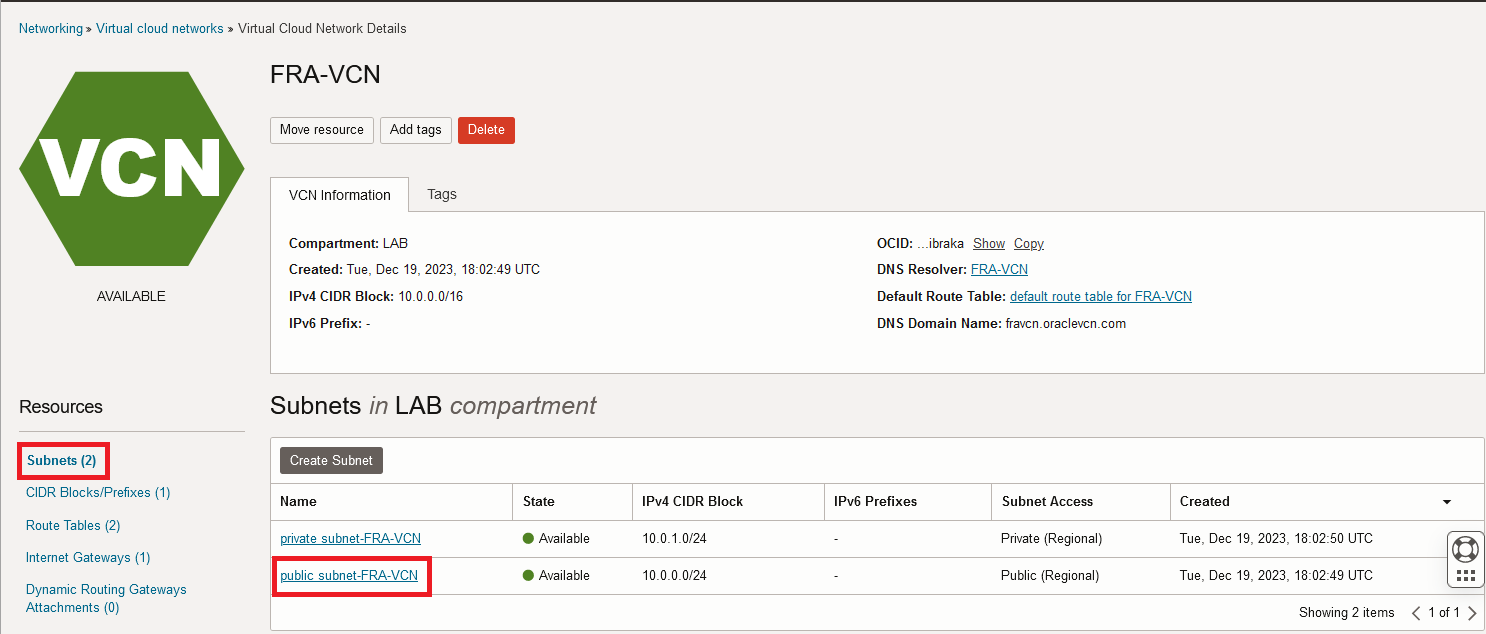
Task: Click the green VCN hexagon logo
Action: pos(131,168)
